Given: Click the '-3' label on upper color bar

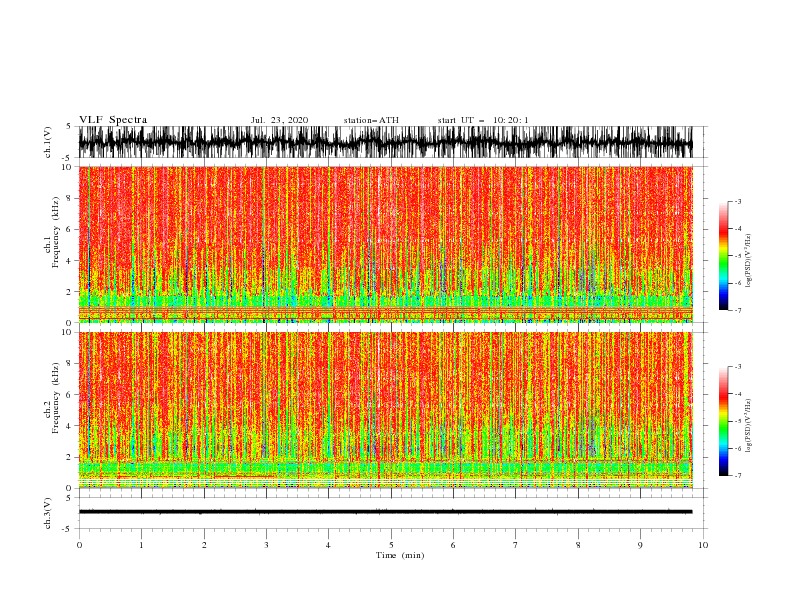Looking at the screenshot, I should point(737,201).
